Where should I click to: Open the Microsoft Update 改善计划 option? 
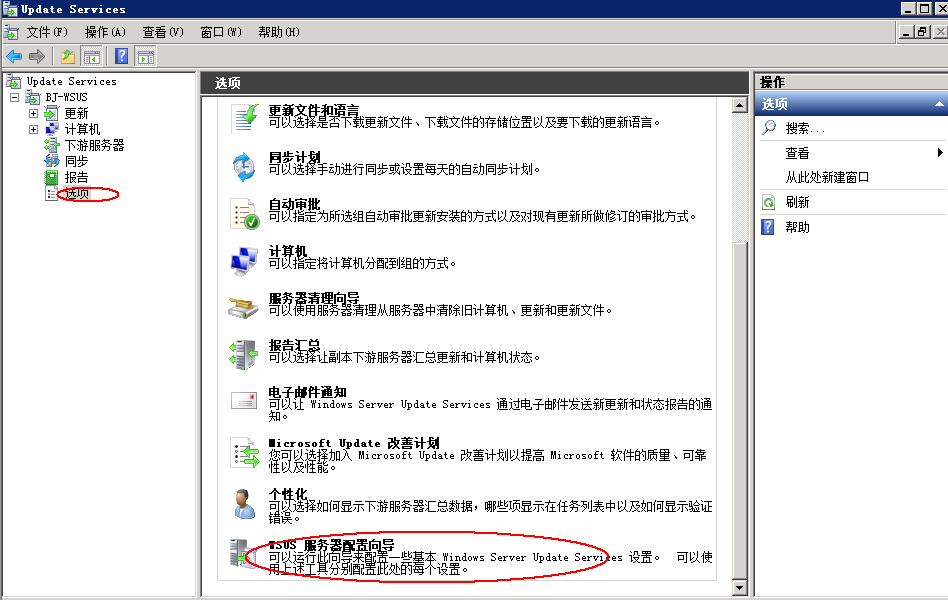[354, 443]
